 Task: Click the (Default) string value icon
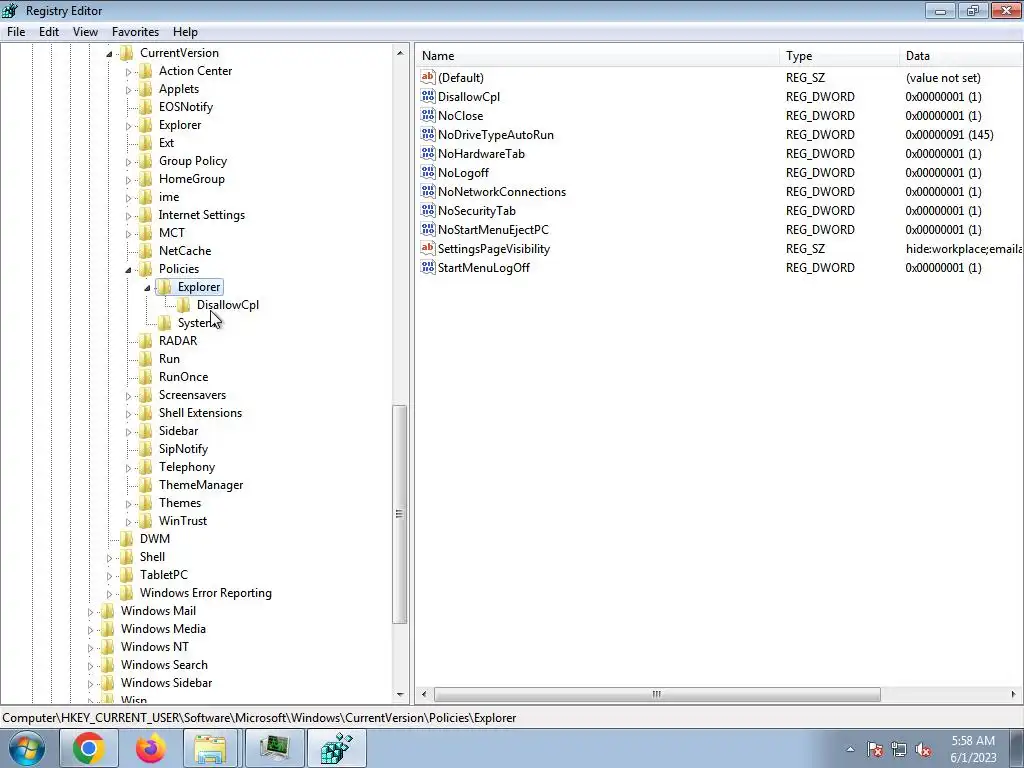[x=428, y=77]
